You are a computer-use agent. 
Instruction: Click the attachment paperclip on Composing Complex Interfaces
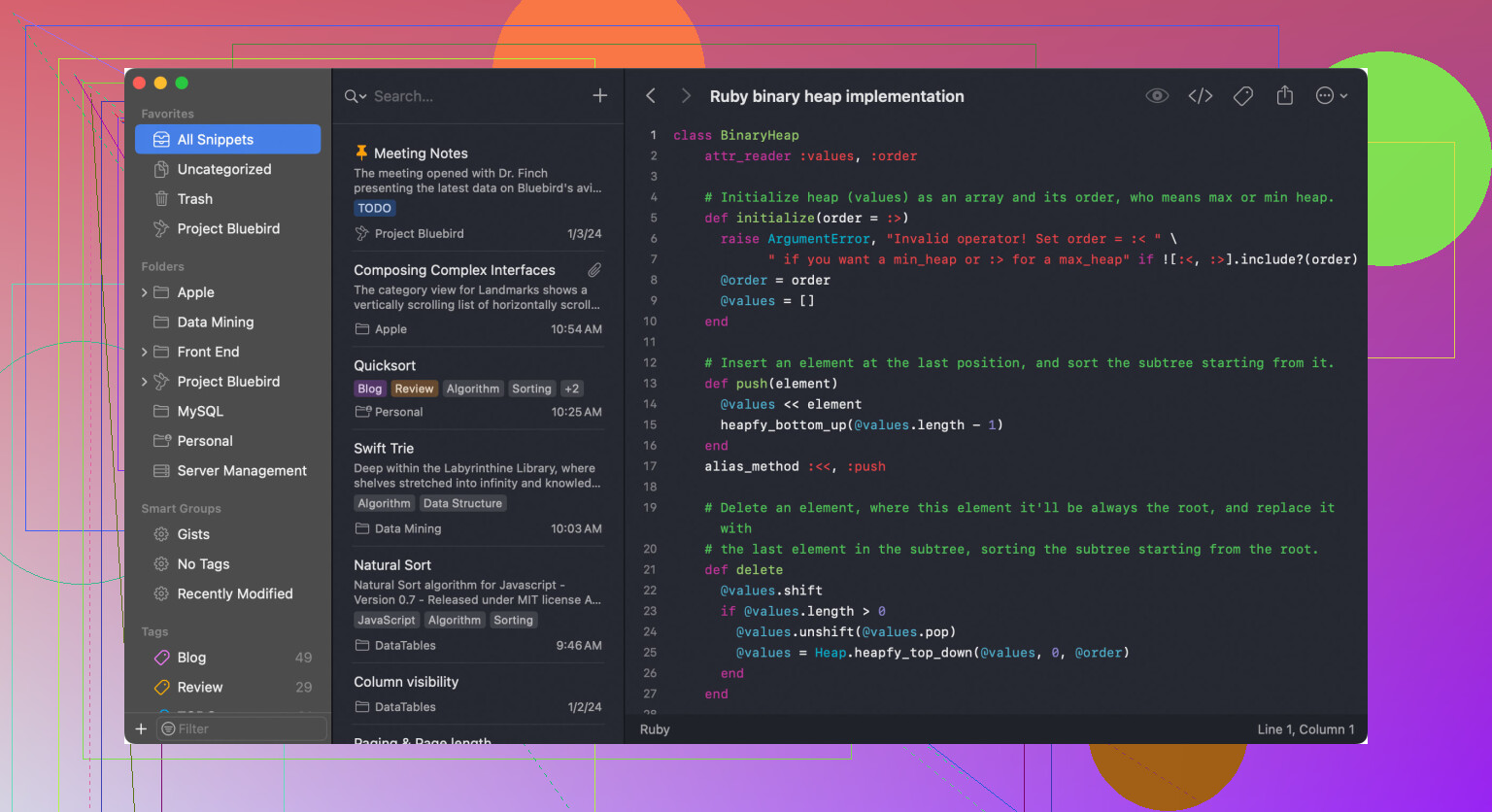click(594, 270)
